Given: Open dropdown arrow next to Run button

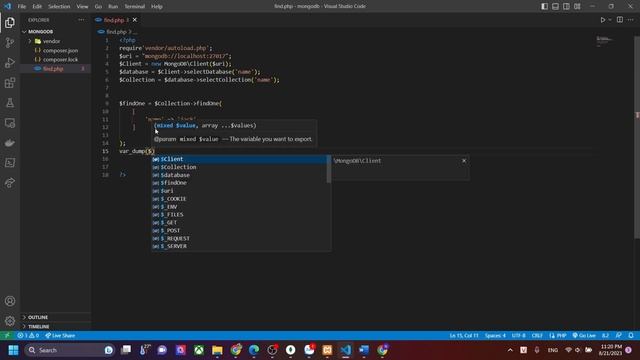Looking at the screenshot, I should (x=610, y=20).
